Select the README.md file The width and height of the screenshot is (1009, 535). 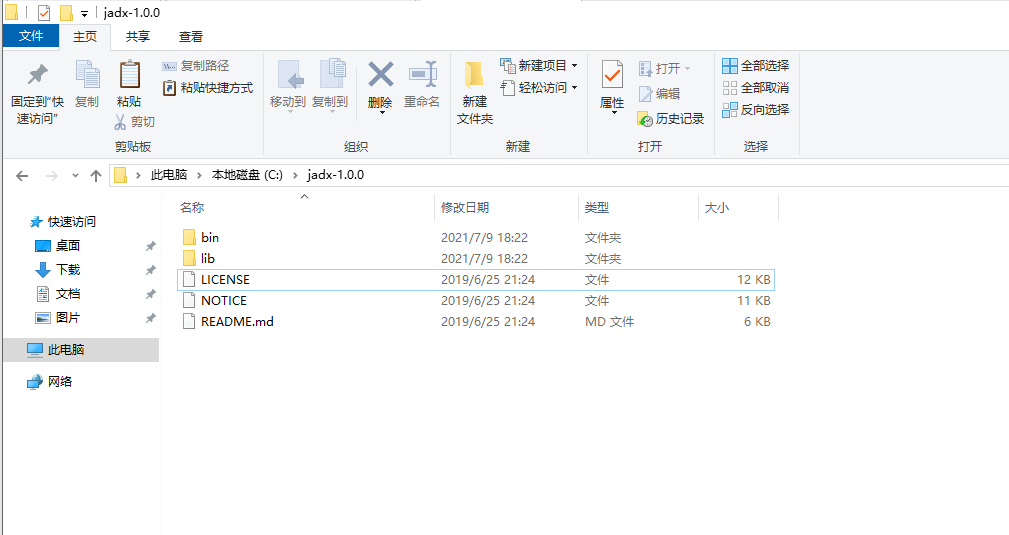[x=475, y=322]
